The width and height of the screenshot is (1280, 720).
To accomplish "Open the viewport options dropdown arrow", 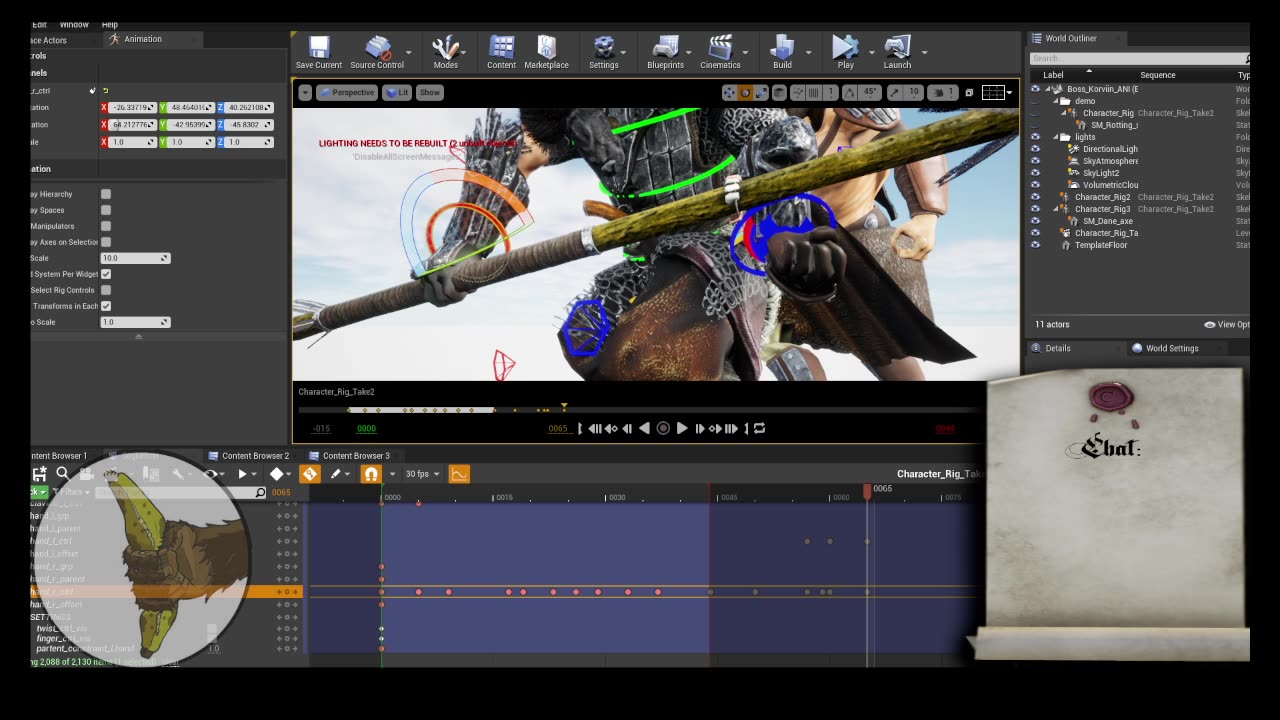I will 306,92.
